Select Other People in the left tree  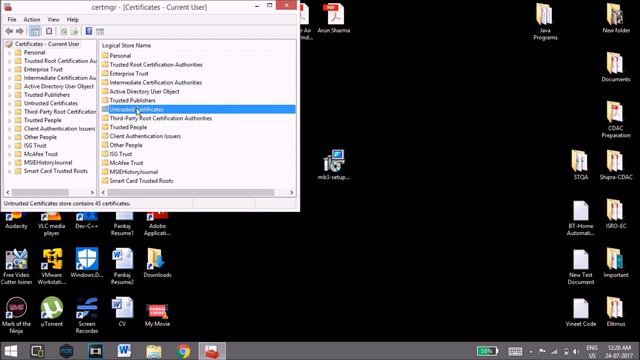pos(40,137)
